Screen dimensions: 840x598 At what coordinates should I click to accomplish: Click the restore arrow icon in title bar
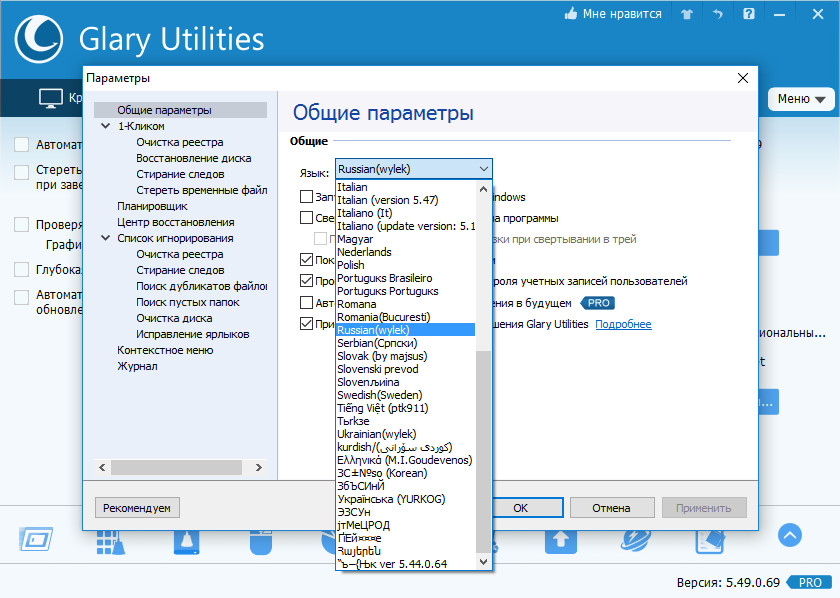click(x=718, y=14)
